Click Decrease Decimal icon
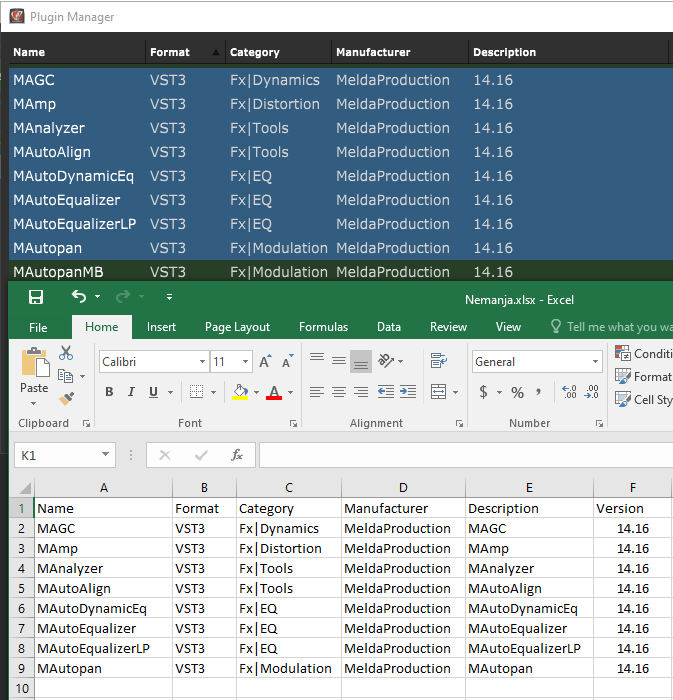Image resolution: width=673 pixels, height=700 pixels. [x=592, y=392]
